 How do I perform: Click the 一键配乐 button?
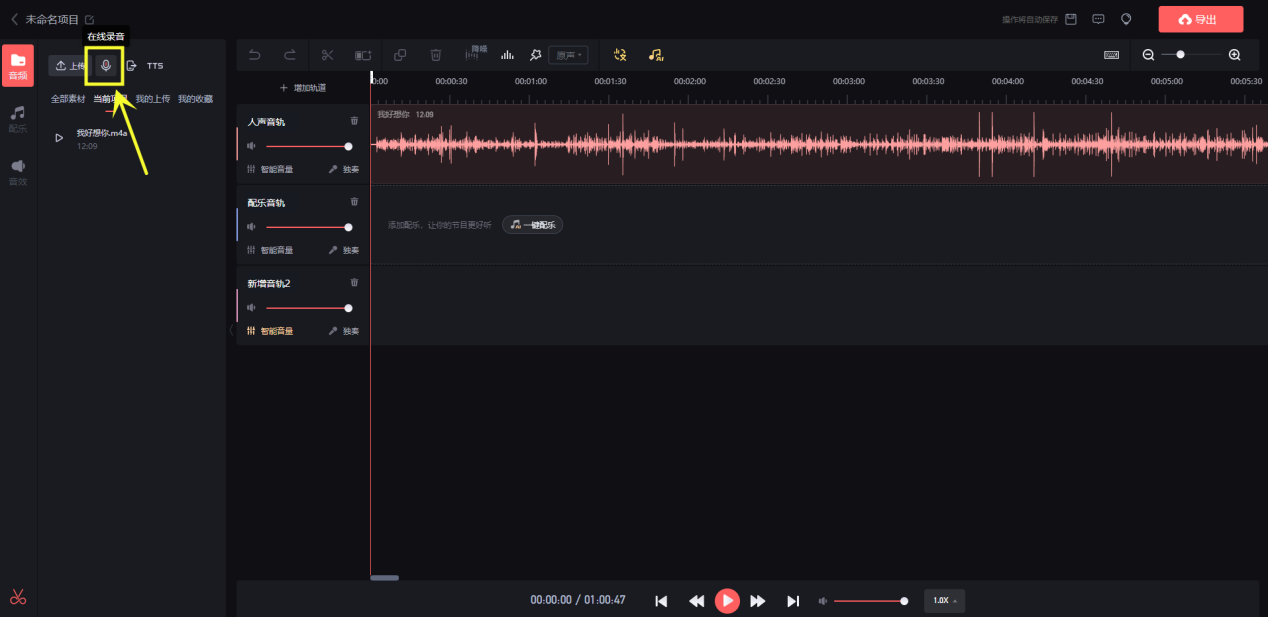click(x=533, y=225)
